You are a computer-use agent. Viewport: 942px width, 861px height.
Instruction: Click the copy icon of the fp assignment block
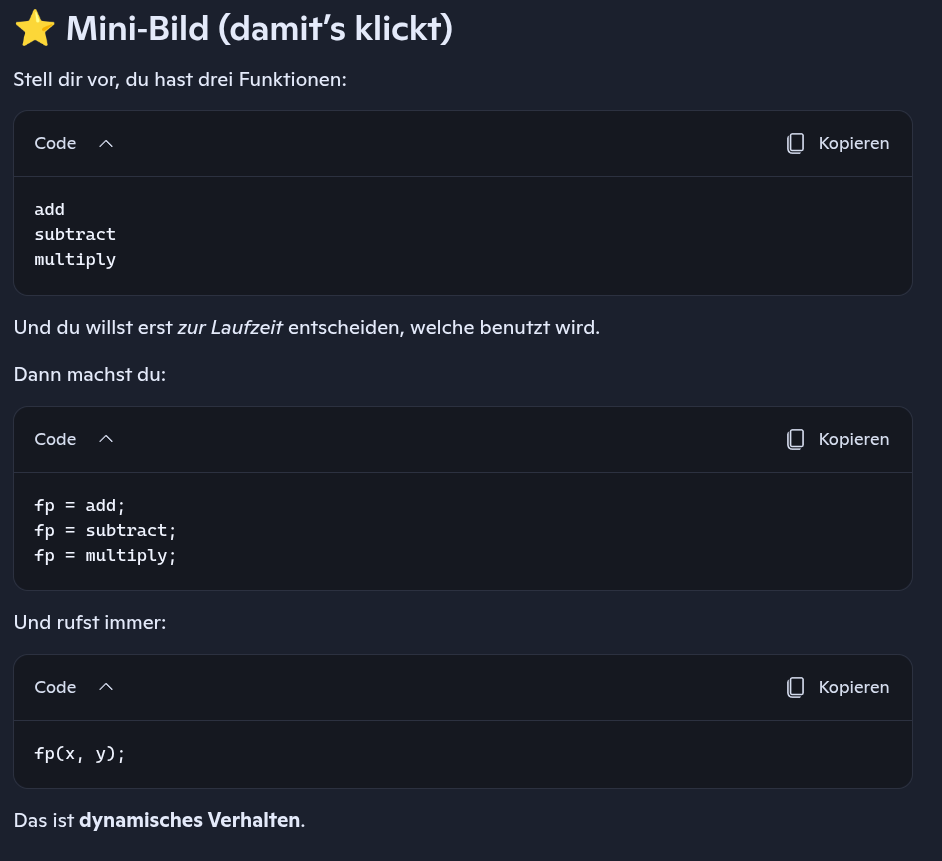pos(795,439)
